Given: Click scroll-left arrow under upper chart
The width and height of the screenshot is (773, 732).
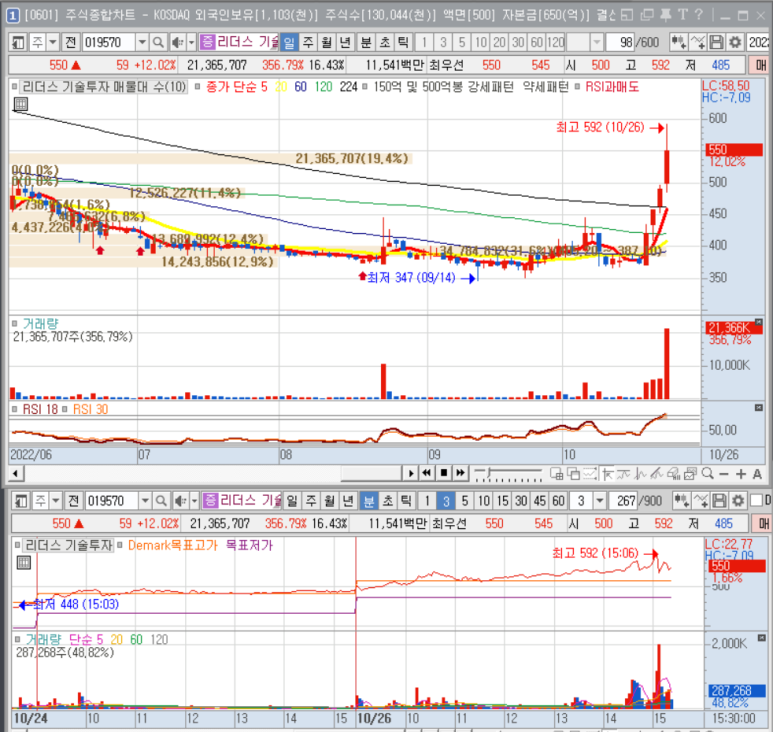Looking at the screenshot, I should [16, 474].
